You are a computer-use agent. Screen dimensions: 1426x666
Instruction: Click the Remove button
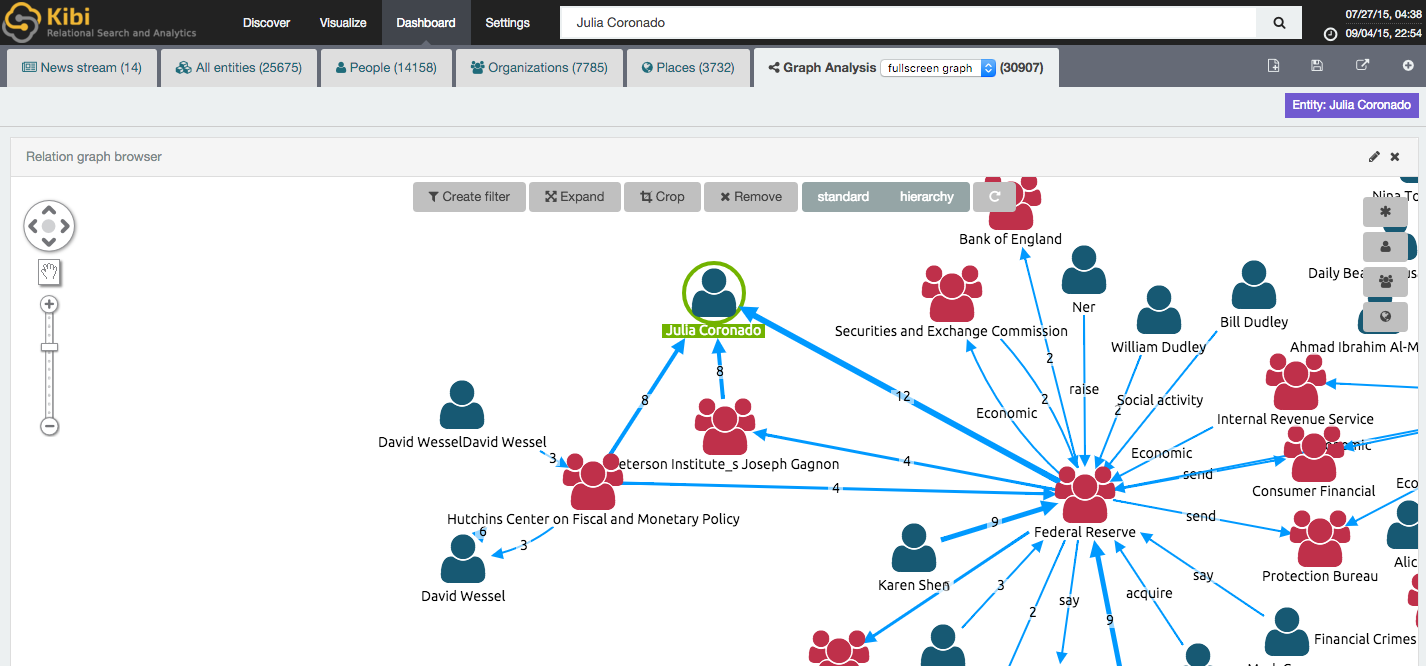751,197
